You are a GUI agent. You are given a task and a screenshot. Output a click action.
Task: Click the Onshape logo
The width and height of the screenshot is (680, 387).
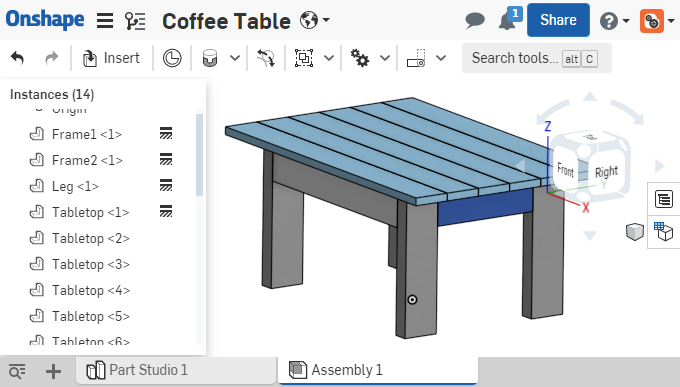point(45,20)
